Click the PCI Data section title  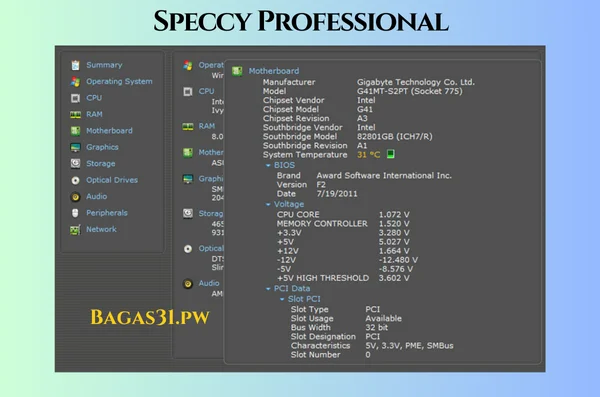(x=292, y=288)
